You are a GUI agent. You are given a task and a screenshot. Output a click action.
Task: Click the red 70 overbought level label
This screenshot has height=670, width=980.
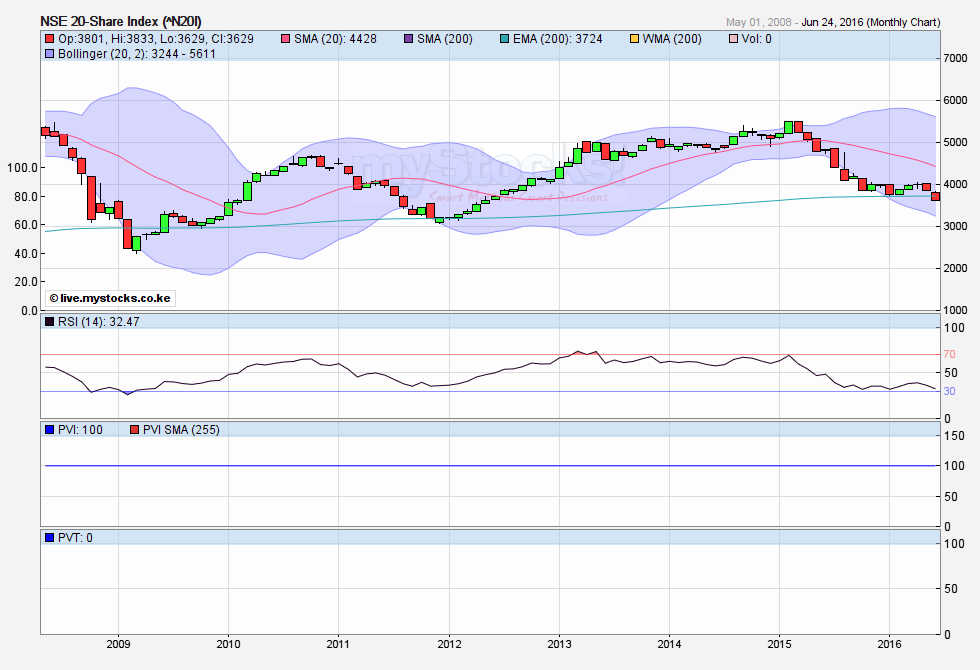click(949, 355)
